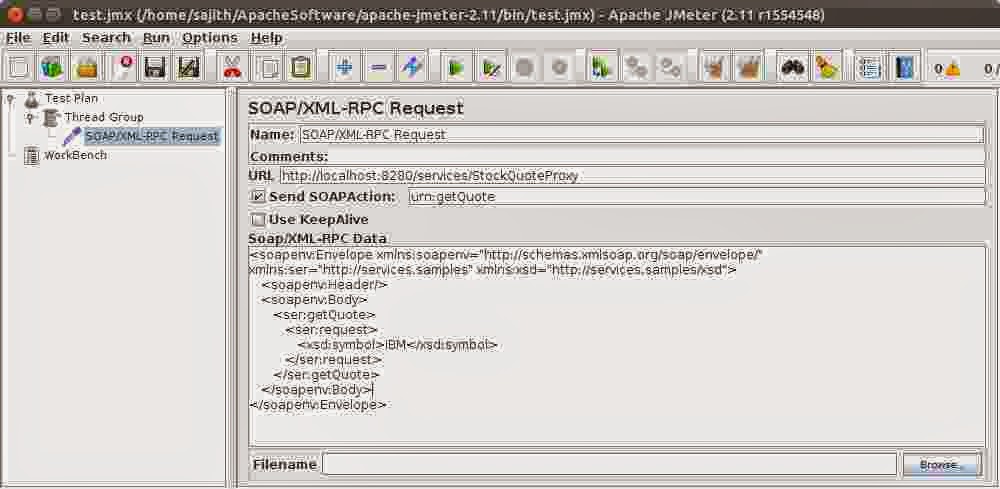This screenshot has width=1000, height=489.
Task: Click the </ser:request> closing line
Action: tap(334, 360)
